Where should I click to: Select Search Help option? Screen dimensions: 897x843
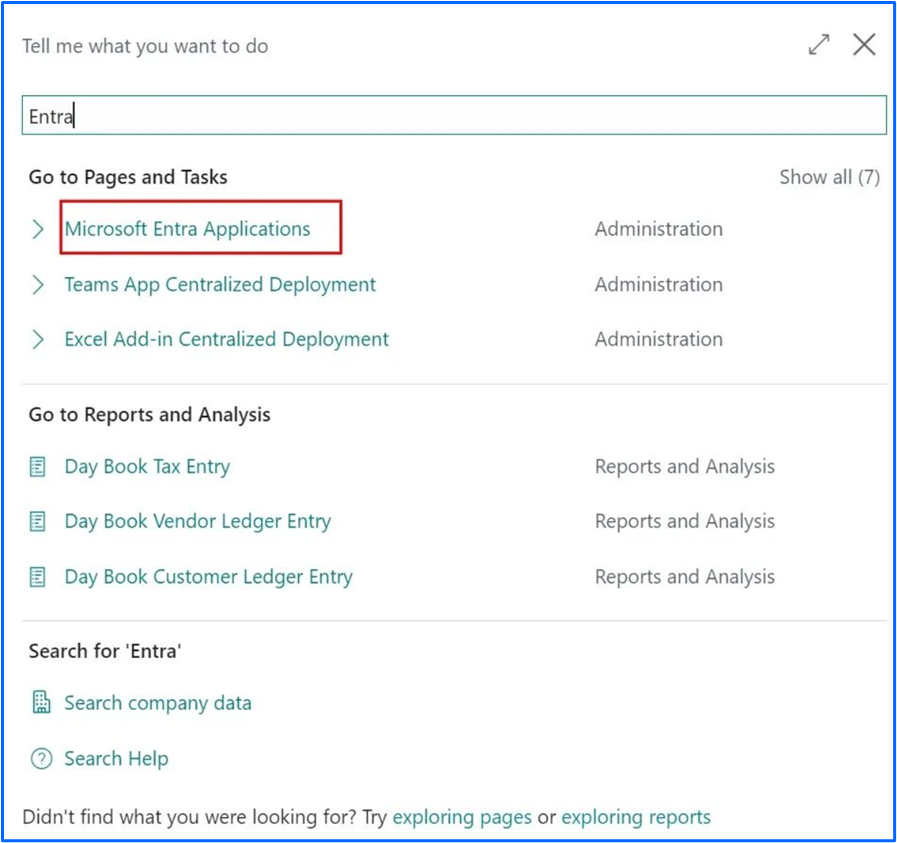click(116, 758)
